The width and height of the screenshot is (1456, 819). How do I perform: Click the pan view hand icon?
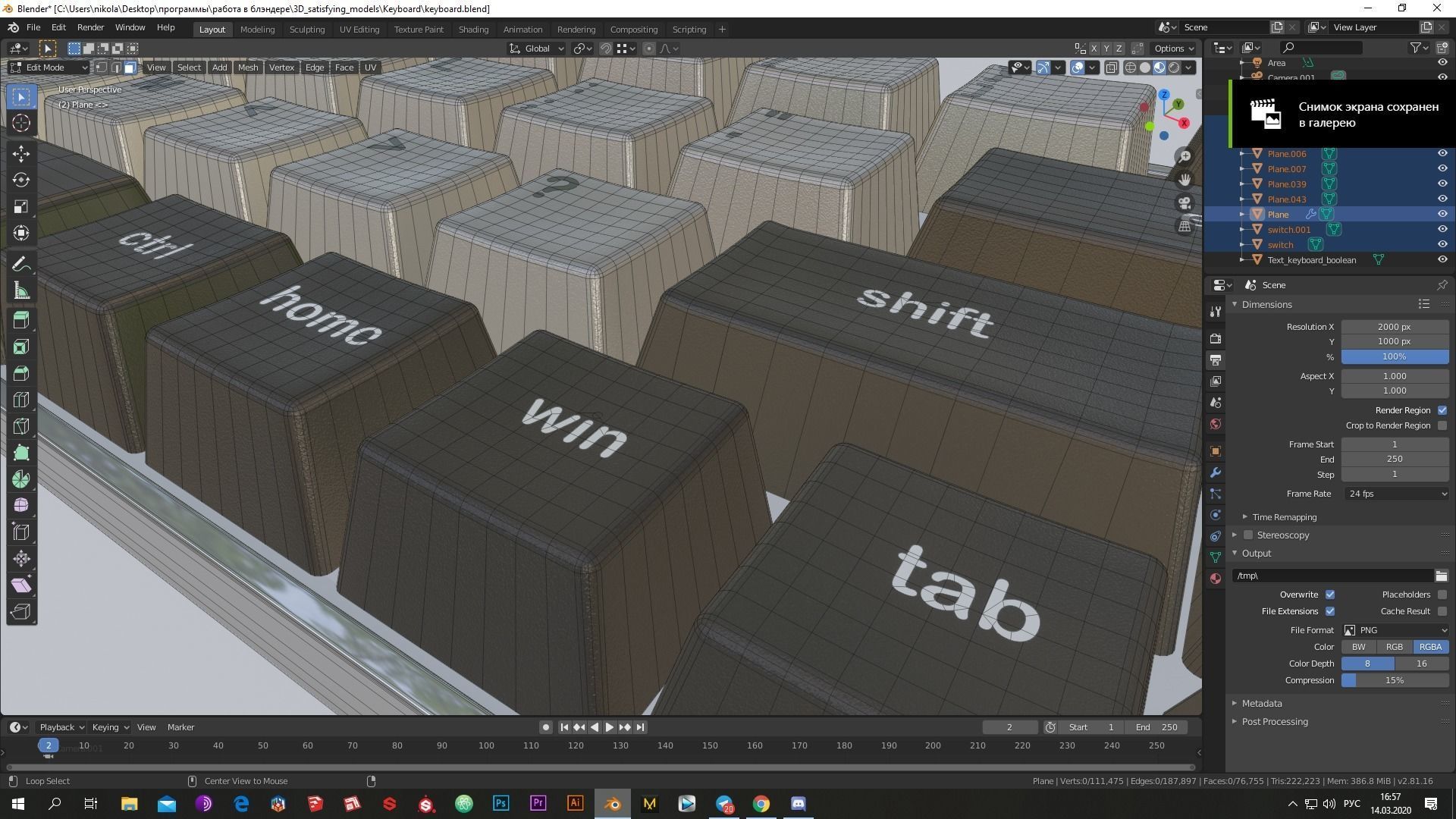click(1185, 180)
